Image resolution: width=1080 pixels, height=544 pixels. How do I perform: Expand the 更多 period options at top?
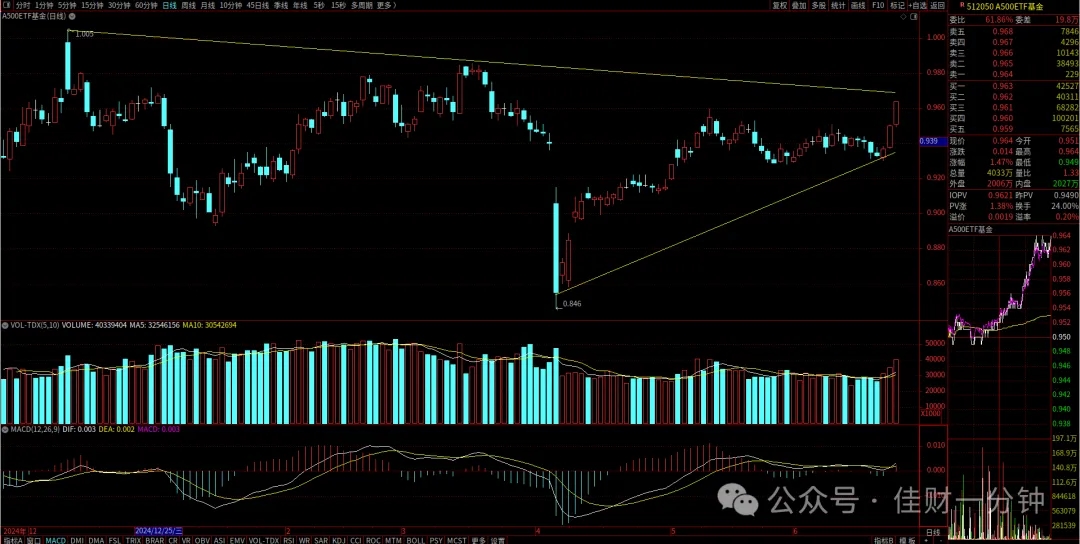pyautogui.click(x=386, y=5)
